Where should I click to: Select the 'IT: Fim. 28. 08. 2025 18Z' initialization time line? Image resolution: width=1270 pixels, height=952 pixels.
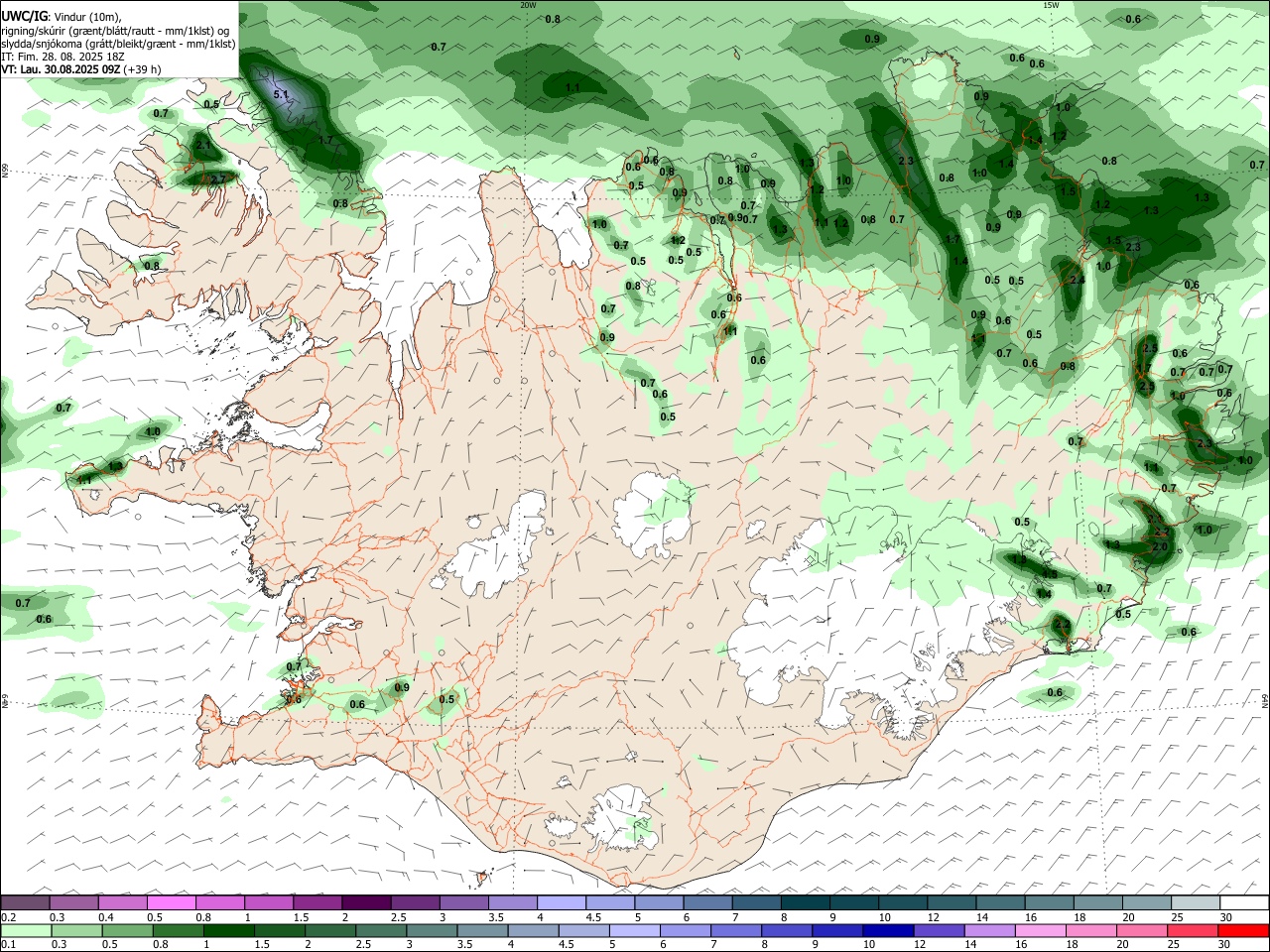(x=63, y=57)
